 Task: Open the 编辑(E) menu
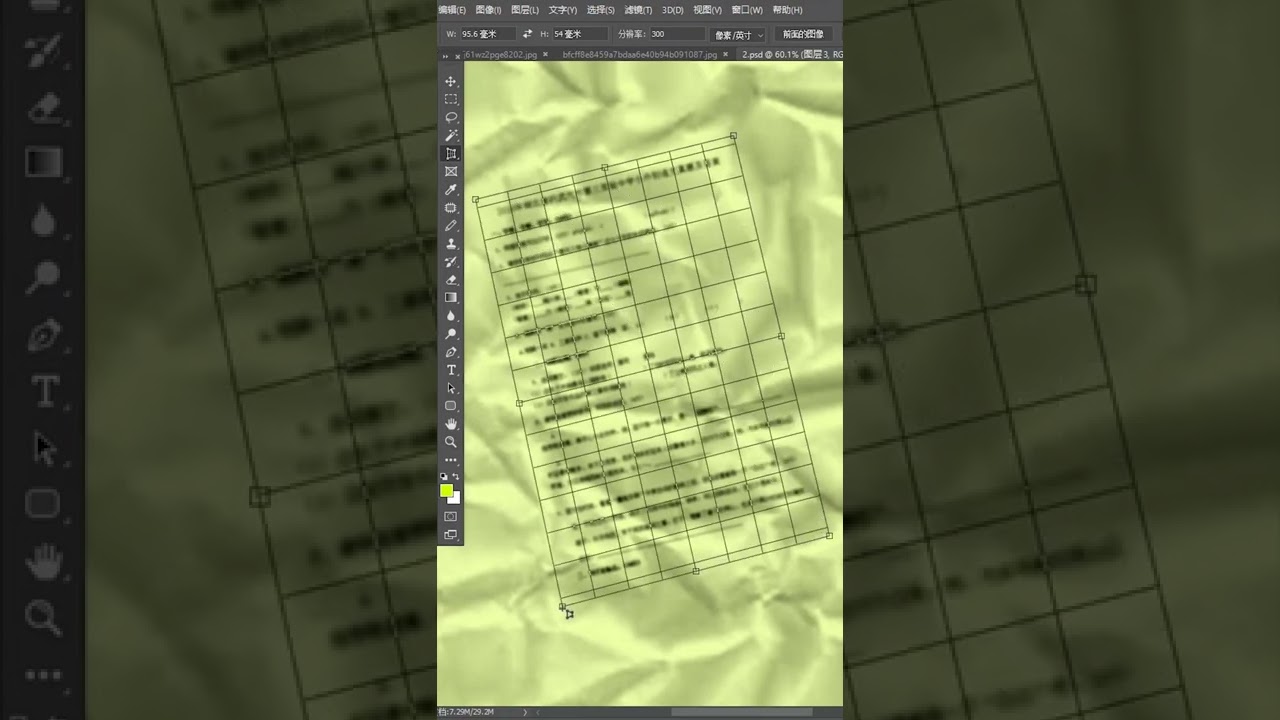[x=452, y=10]
